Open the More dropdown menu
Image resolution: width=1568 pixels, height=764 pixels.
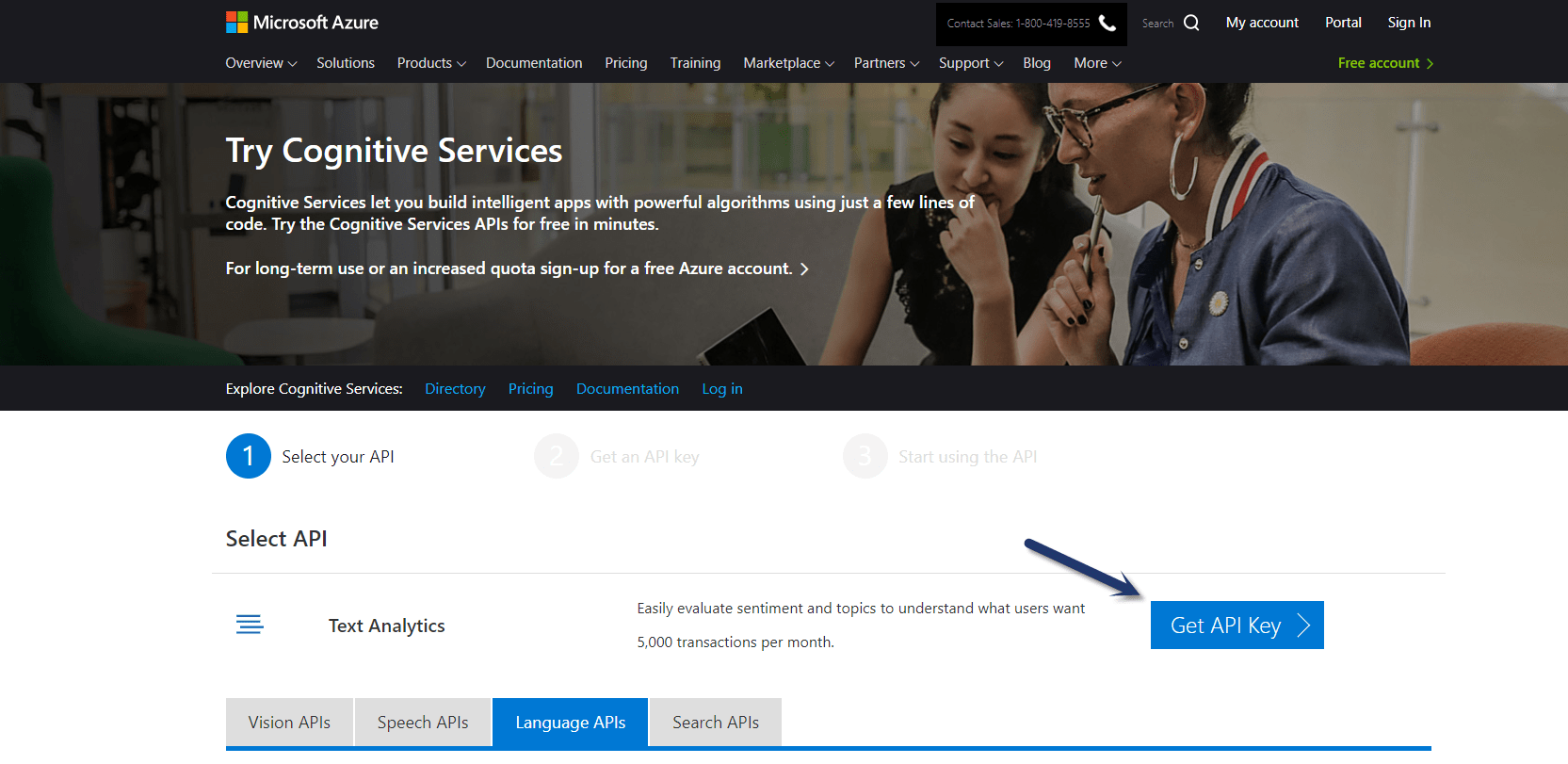pos(1097,63)
